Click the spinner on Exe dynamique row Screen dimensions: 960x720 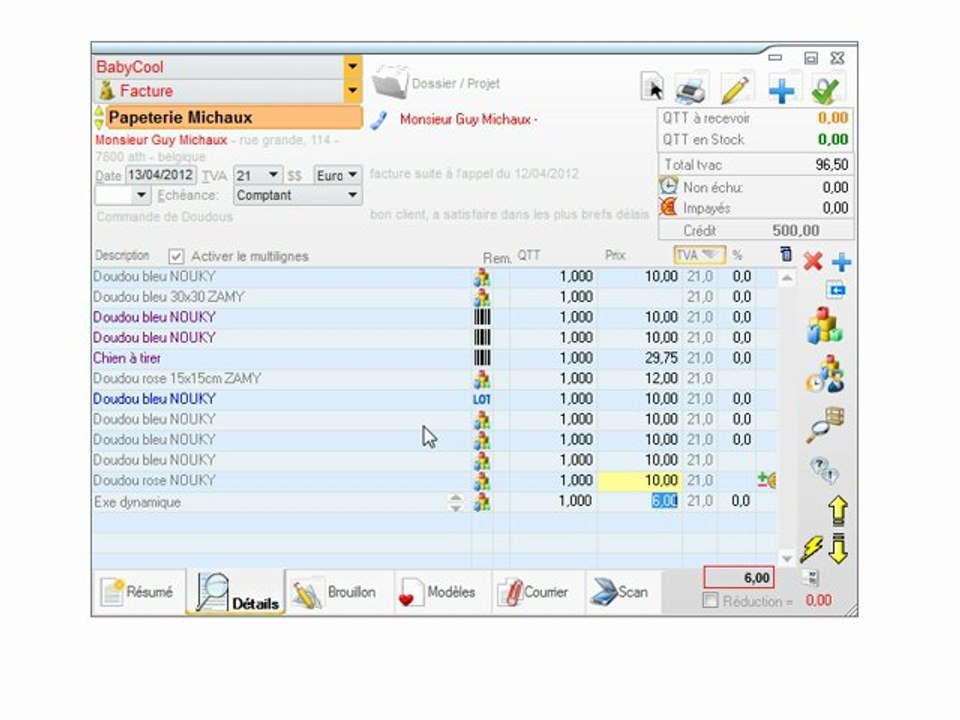tap(456, 502)
